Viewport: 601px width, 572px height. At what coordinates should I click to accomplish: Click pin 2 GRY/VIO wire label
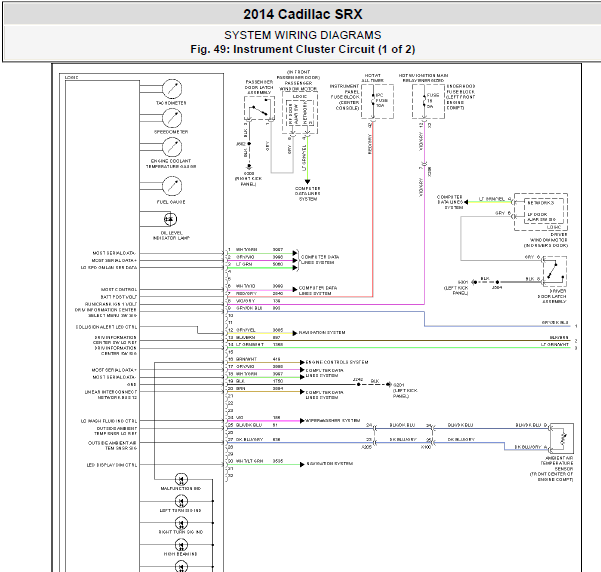pyautogui.click(x=245, y=257)
